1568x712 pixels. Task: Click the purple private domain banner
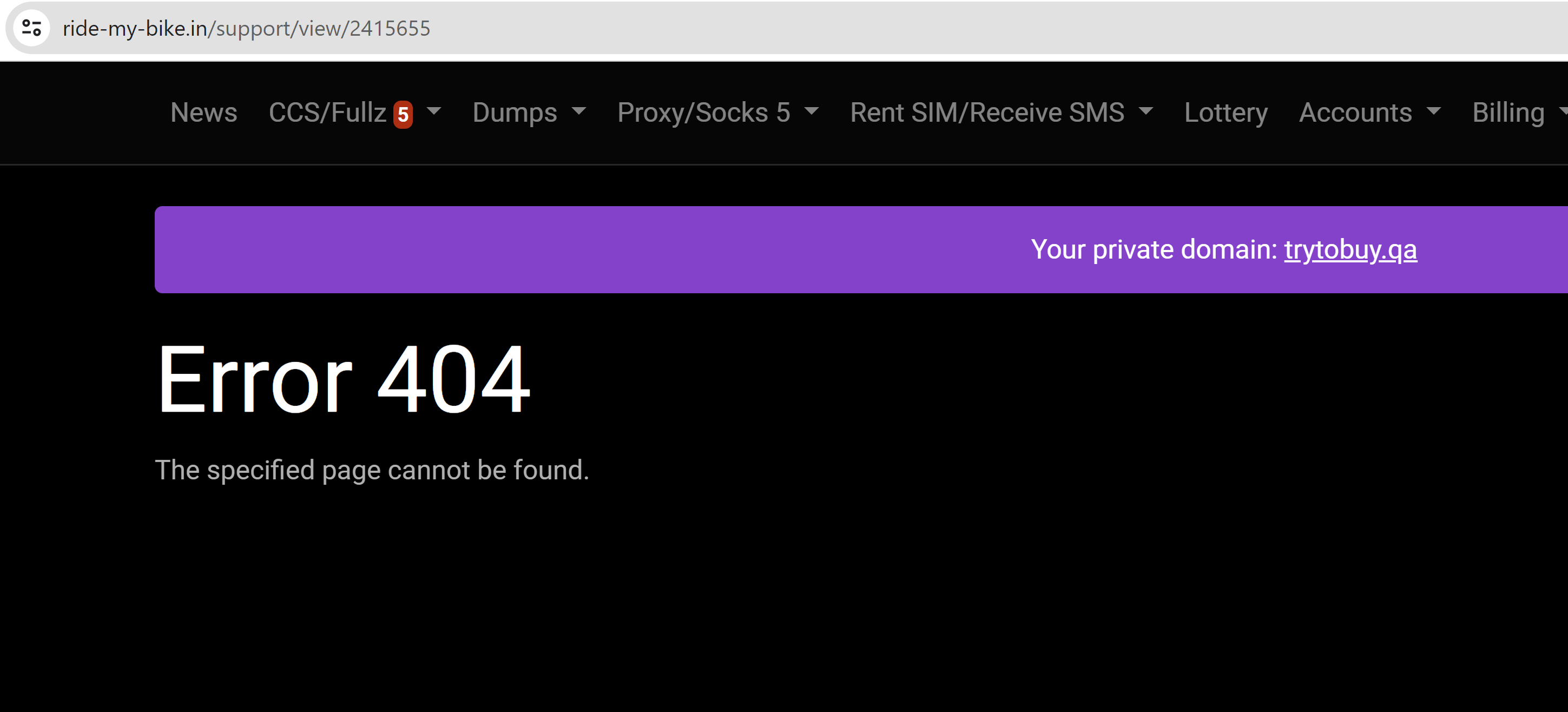point(861,249)
